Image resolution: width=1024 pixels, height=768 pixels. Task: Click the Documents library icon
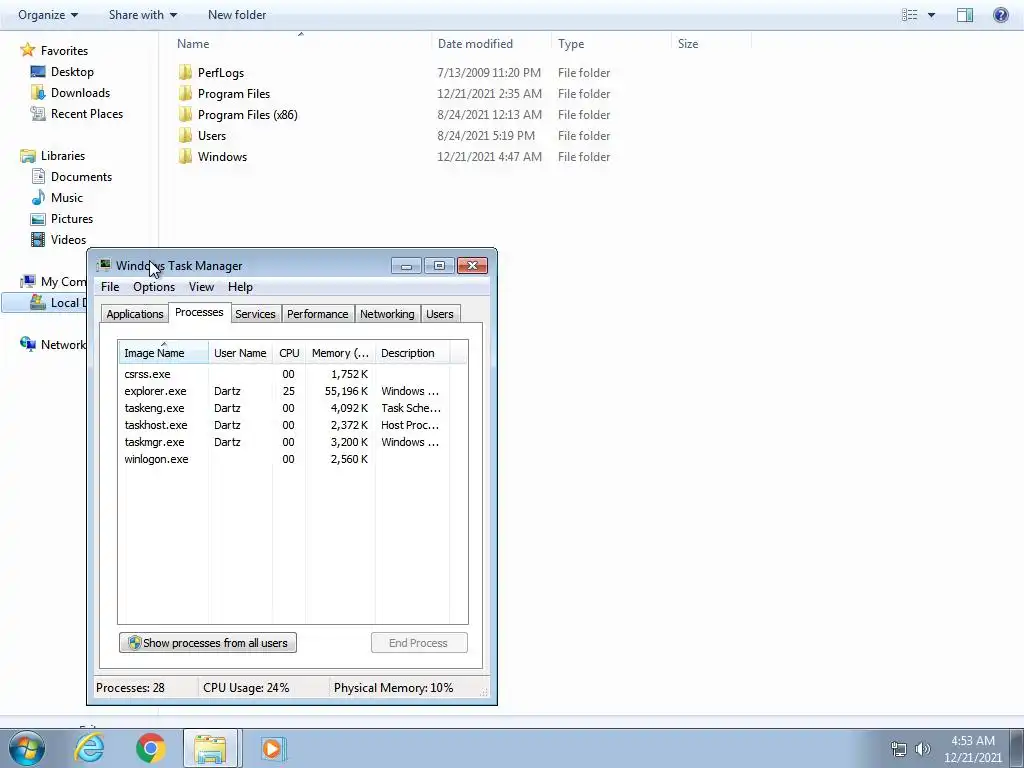(38, 176)
